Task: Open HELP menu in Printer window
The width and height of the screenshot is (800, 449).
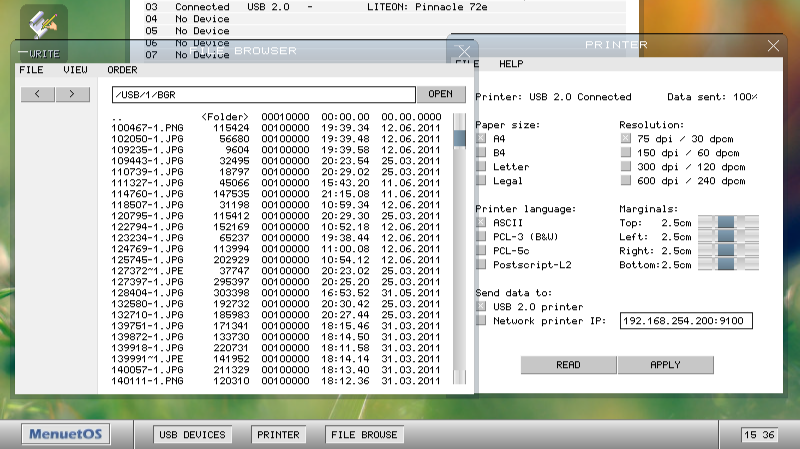Action: 511,64
